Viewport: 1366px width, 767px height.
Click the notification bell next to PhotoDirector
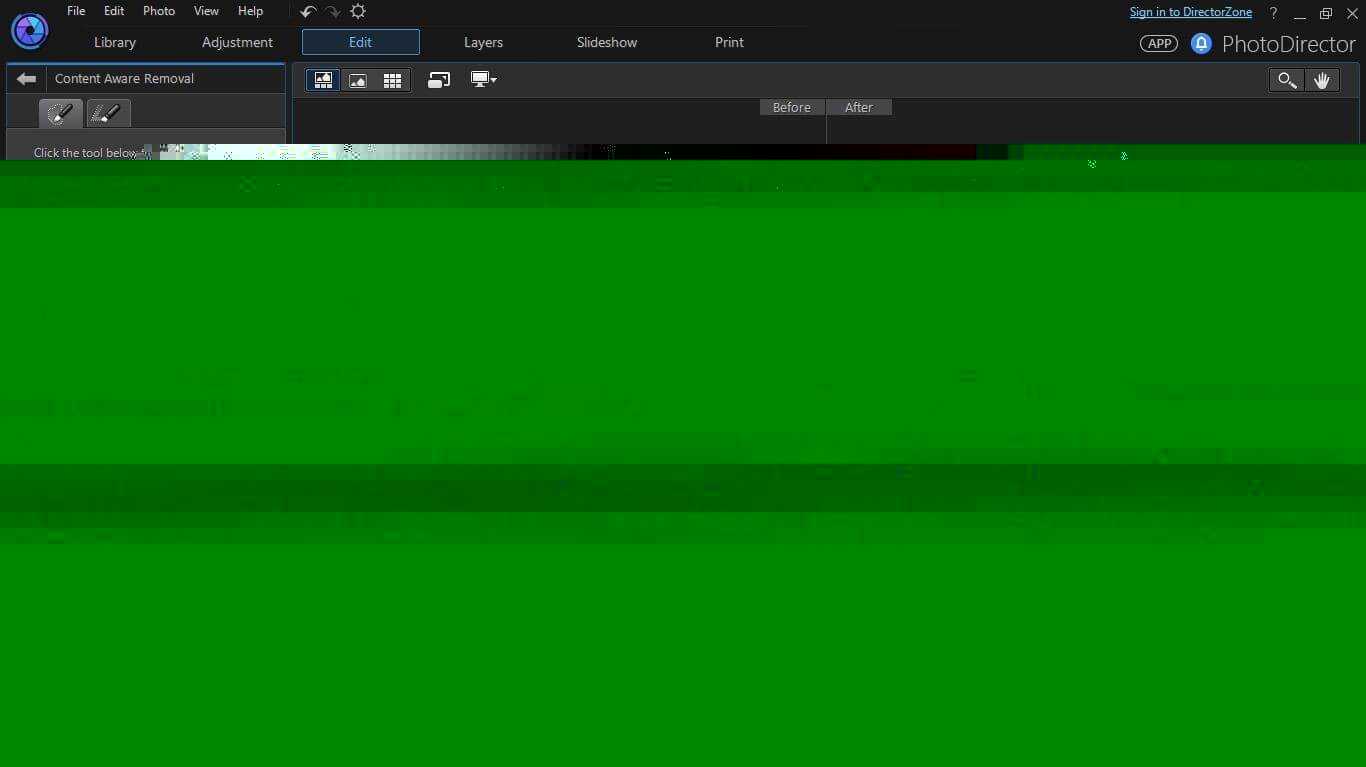pyautogui.click(x=1200, y=43)
